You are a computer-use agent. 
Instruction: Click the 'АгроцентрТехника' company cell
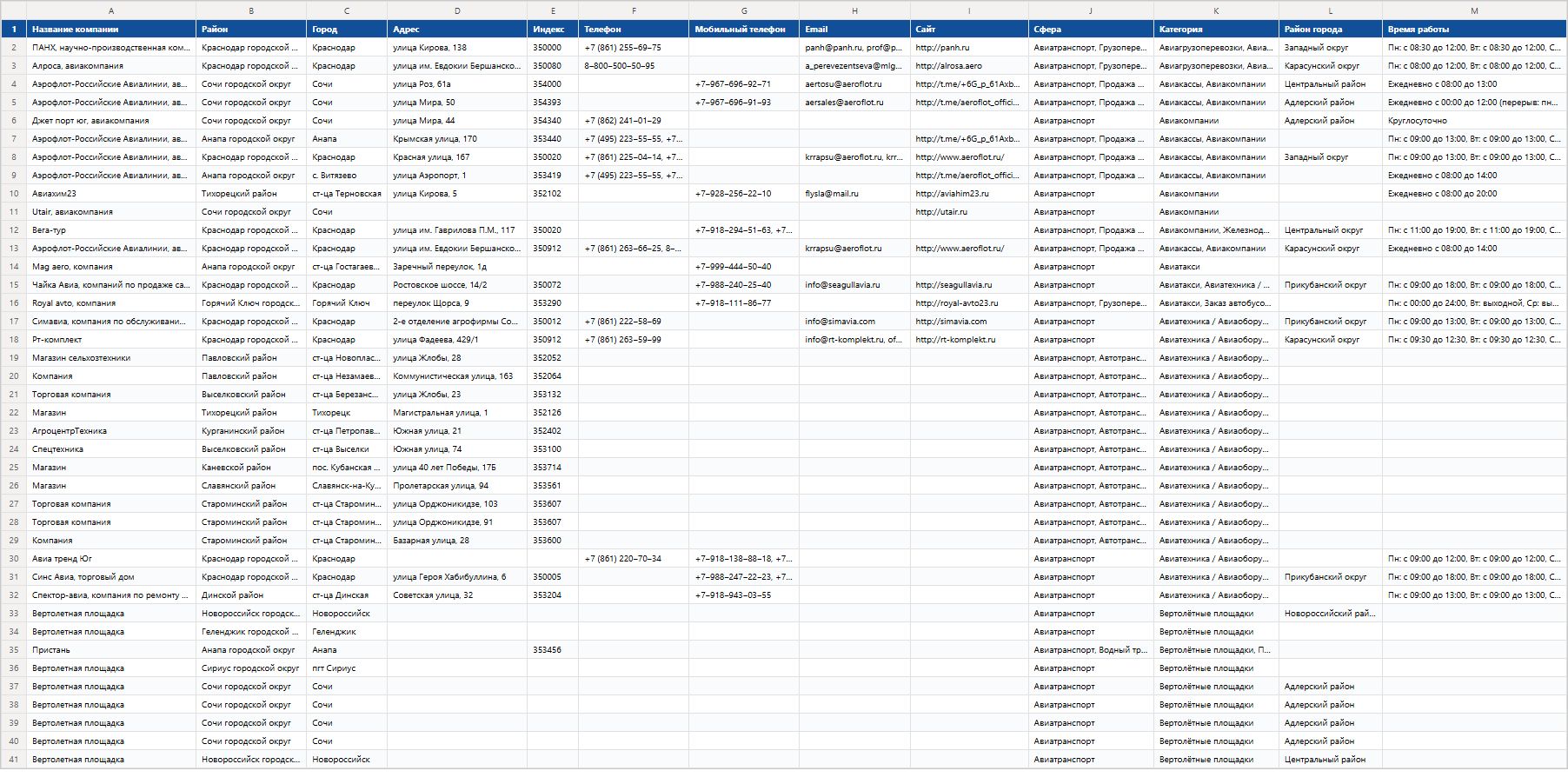tap(111, 430)
